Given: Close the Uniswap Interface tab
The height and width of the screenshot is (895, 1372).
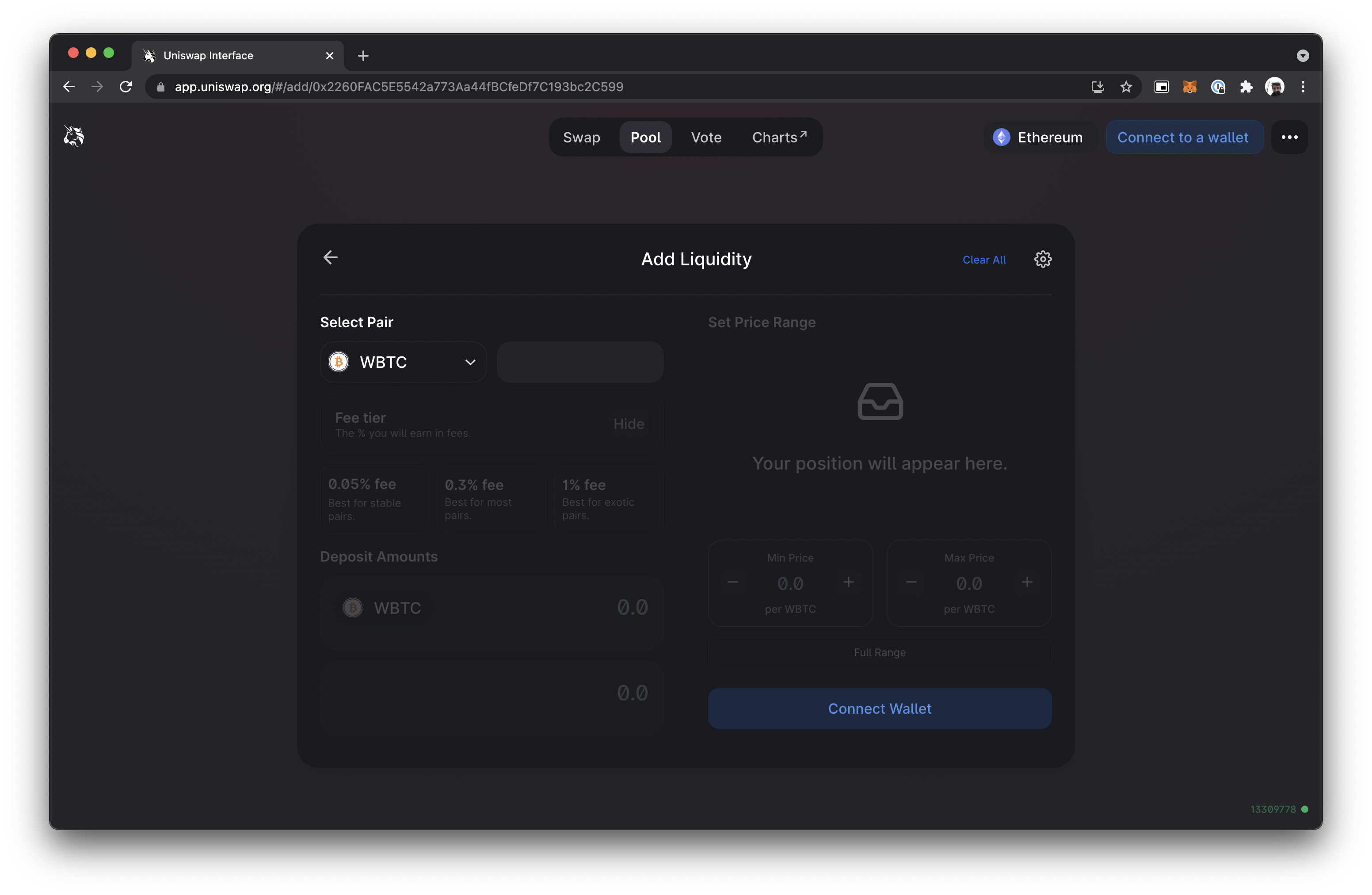Looking at the screenshot, I should point(330,56).
